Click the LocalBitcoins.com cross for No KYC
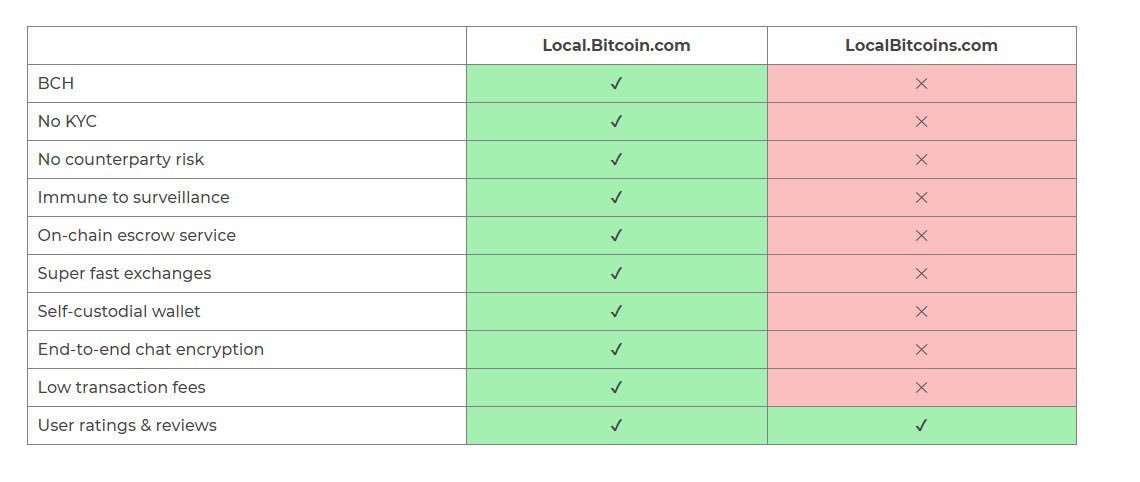Viewport: 1140px width, 482px height. 921,122
